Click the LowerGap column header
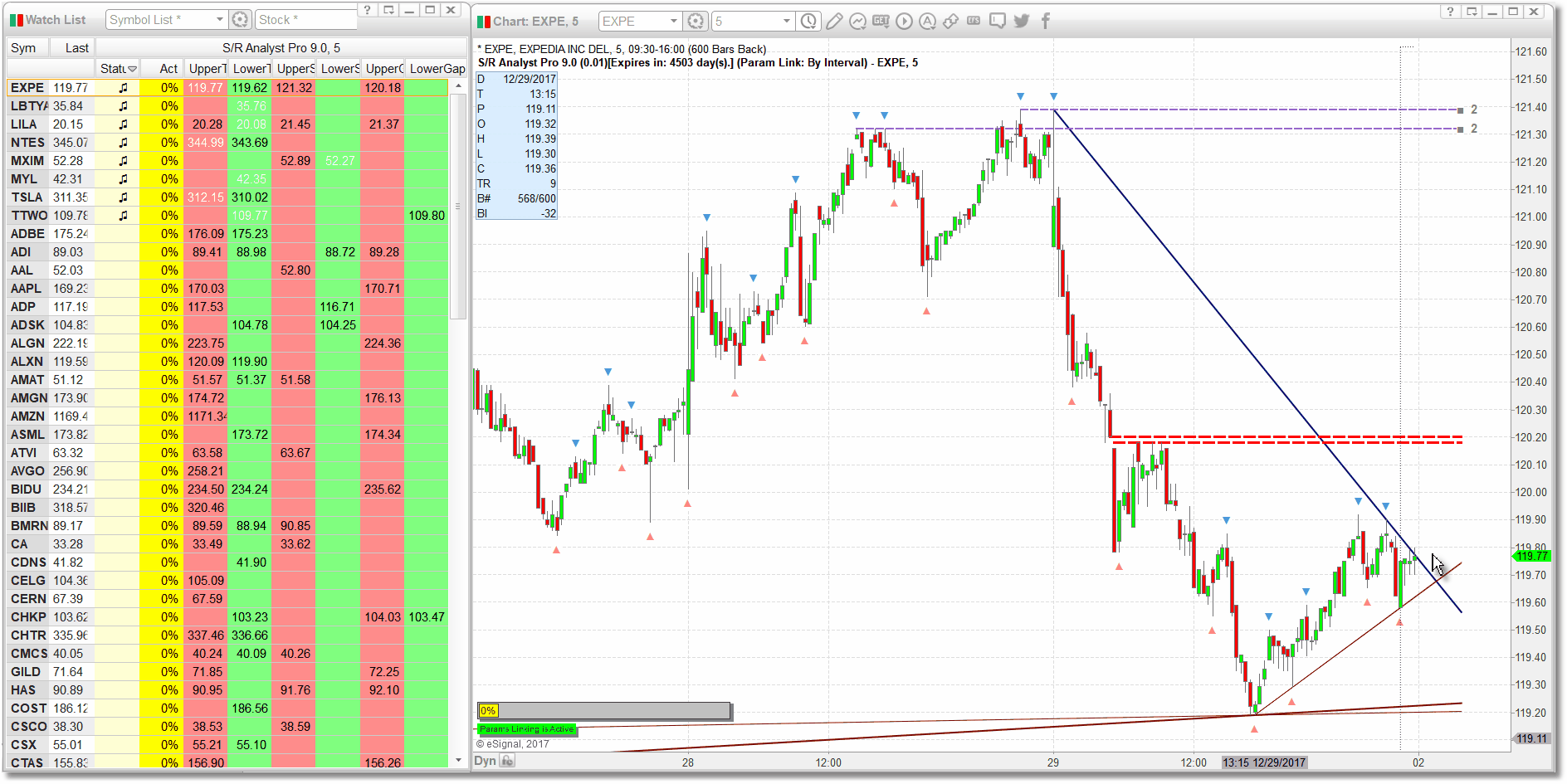Screen dimensions: 1567x784 coord(437,69)
